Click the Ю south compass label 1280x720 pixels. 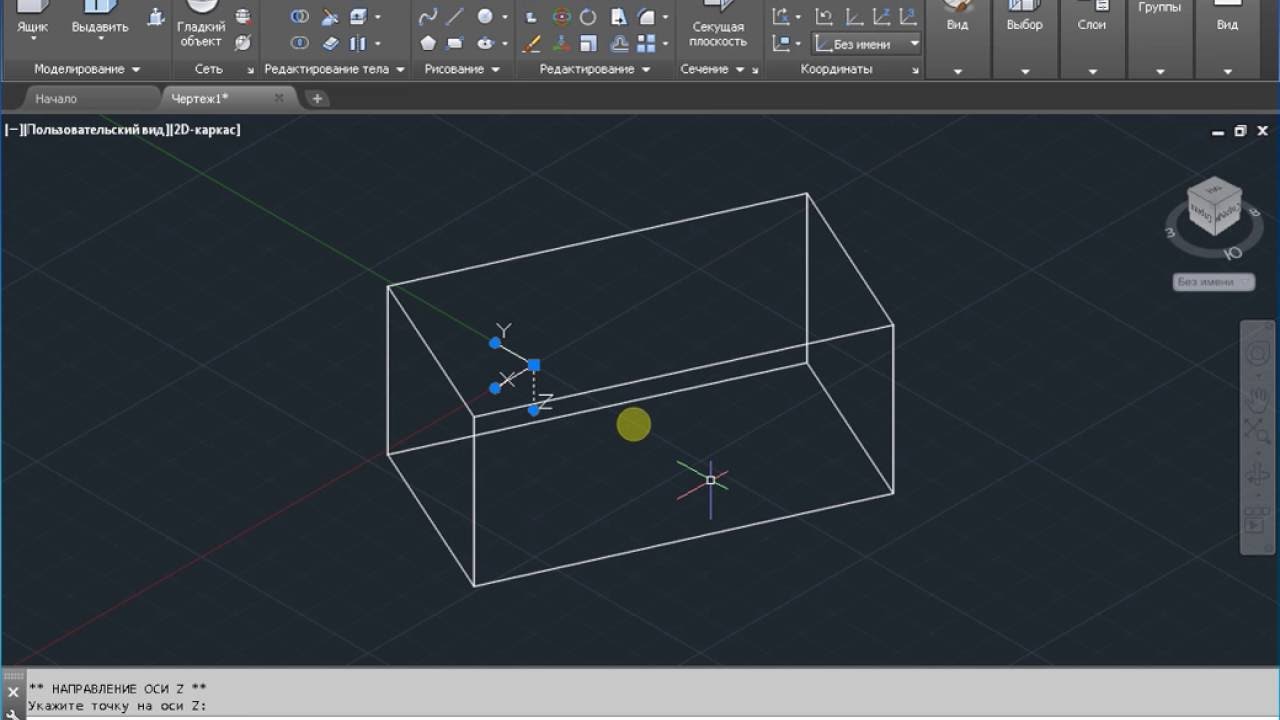1233,253
